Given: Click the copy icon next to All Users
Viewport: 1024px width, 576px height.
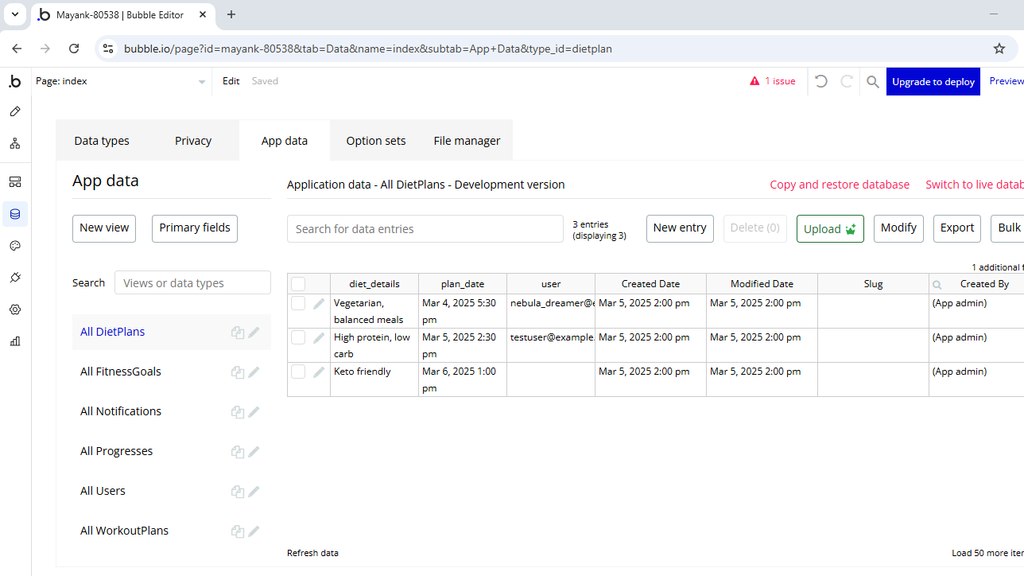Looking at the screenshot, I should (x=237, y=491).
